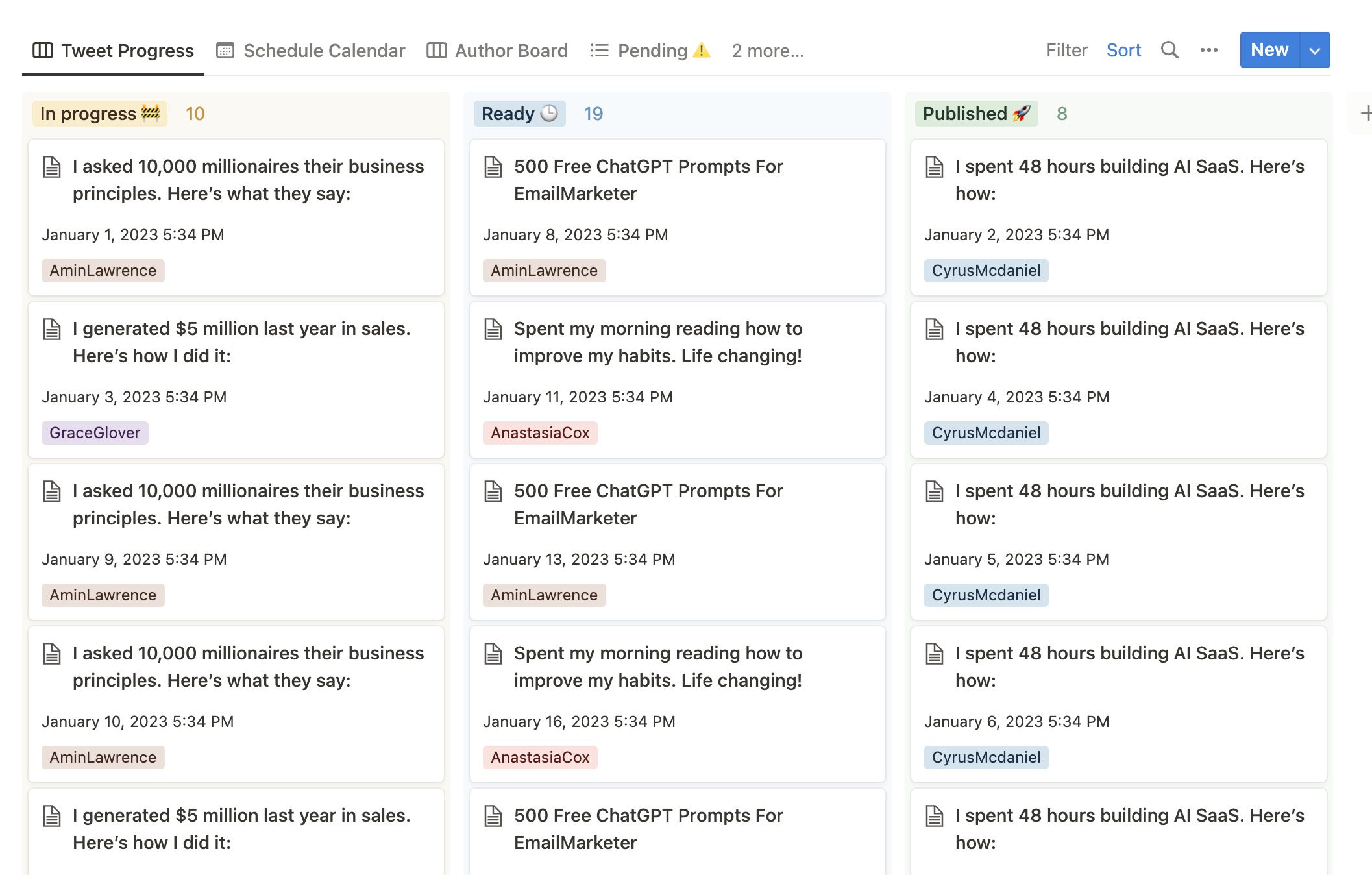Click the Author Board tab

[497, 51]
